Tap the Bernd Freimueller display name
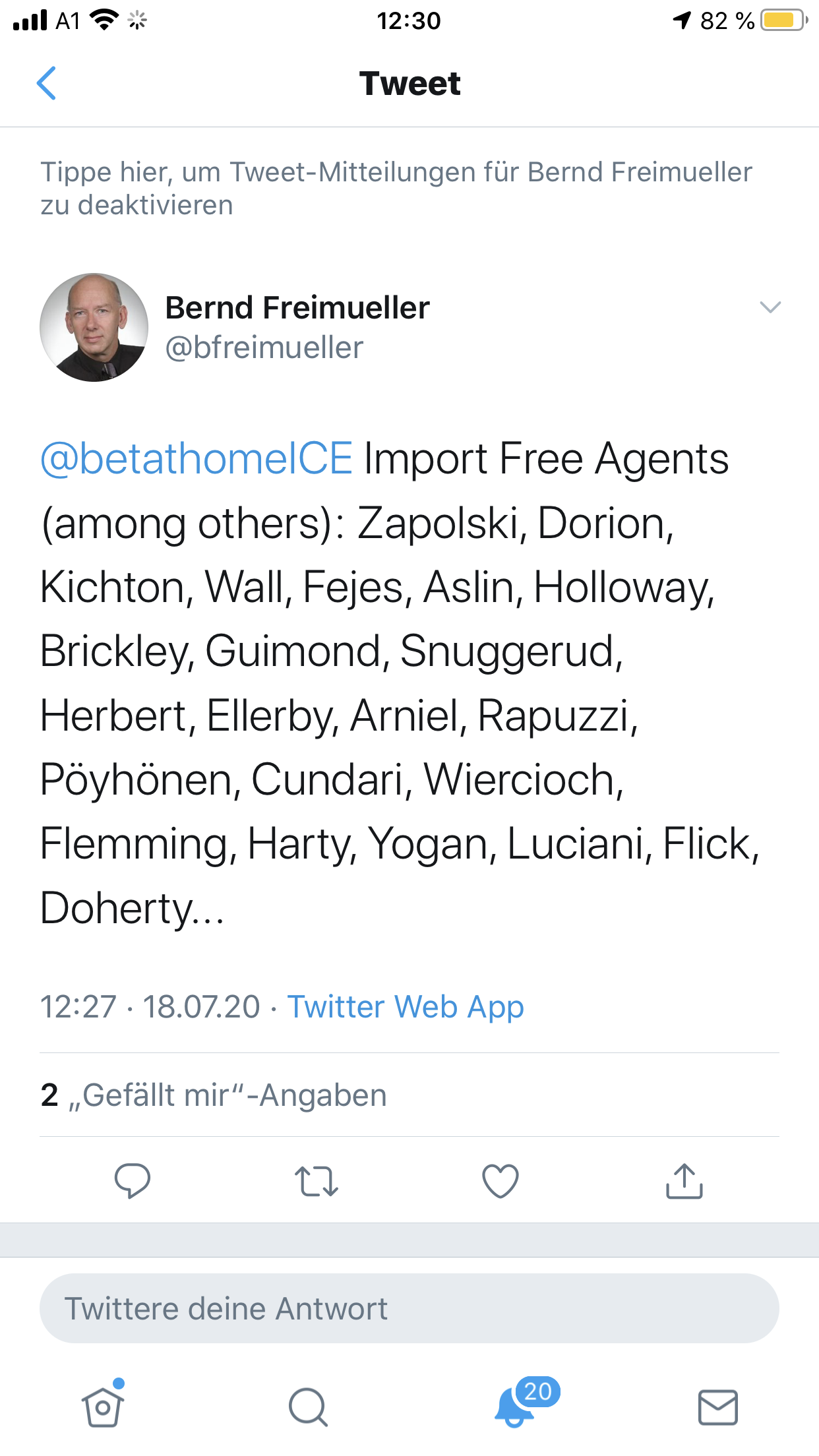The image size is (819, 1456). click(x=297, y=308)
